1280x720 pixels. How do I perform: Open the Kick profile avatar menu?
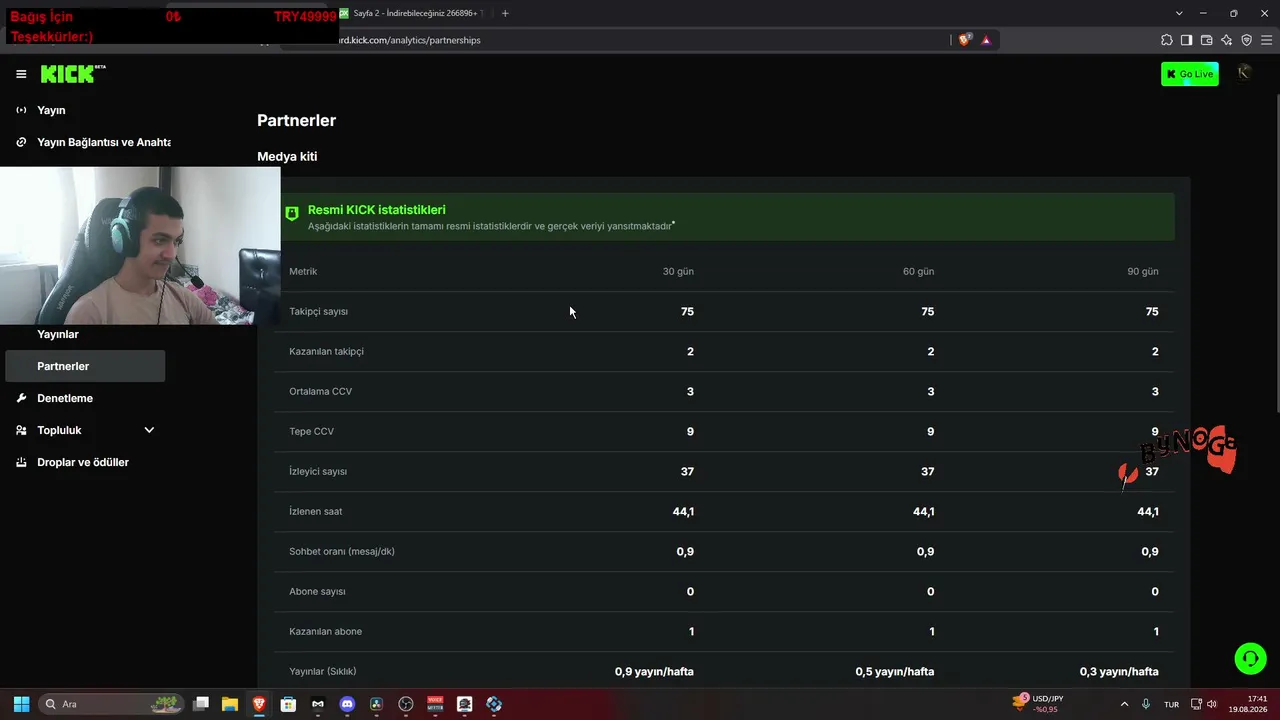(1244, 73)
